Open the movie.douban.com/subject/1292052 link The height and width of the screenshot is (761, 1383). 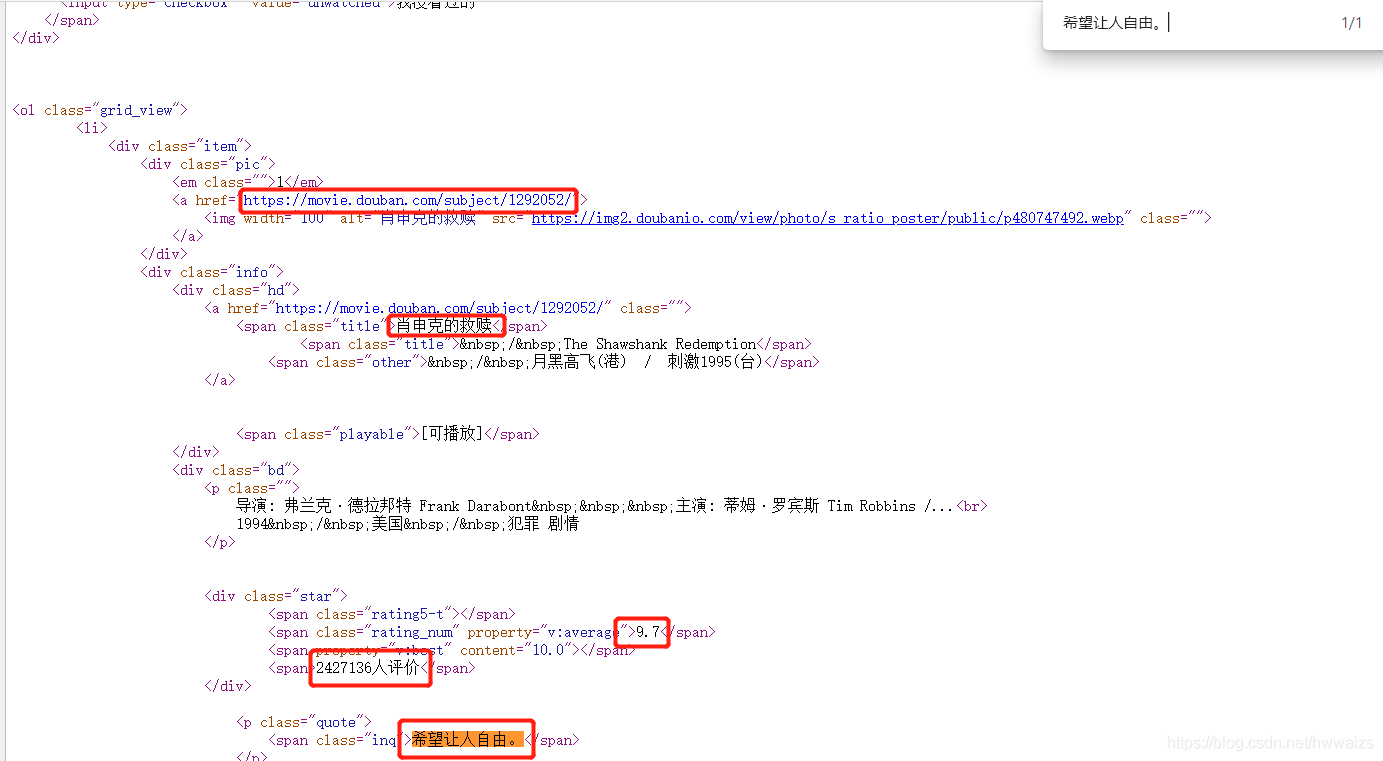[408, 199]
